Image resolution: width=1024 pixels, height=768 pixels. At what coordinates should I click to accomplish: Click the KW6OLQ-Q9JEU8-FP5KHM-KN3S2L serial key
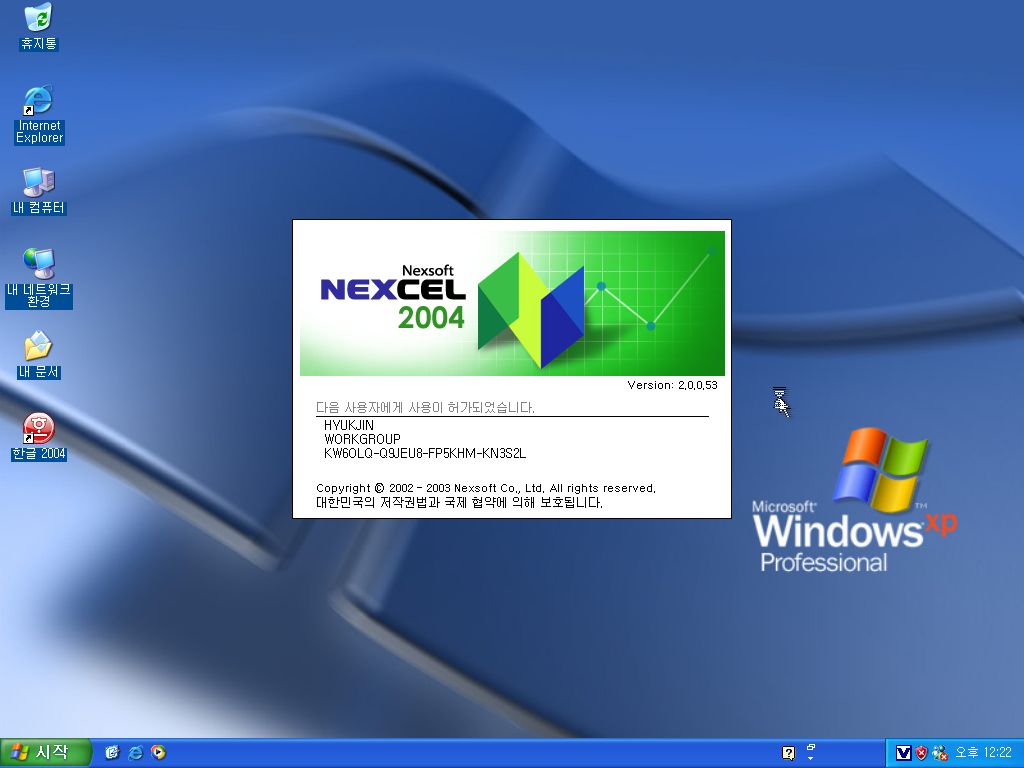pos(425,453)
